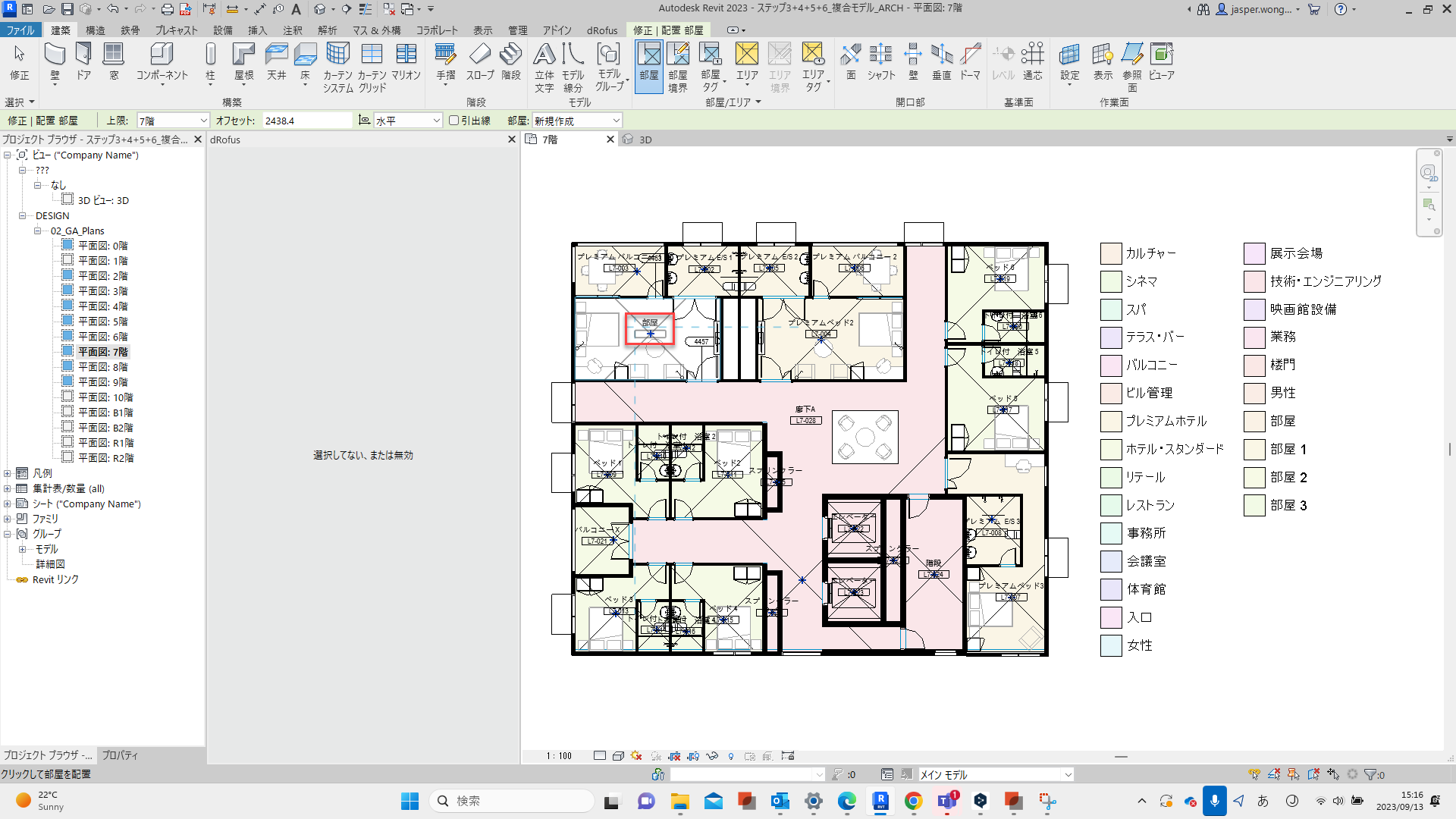The image size is (1456, 819).
Task: Click the プロパティ panel tab button
Action: click(x=120, y=755)
